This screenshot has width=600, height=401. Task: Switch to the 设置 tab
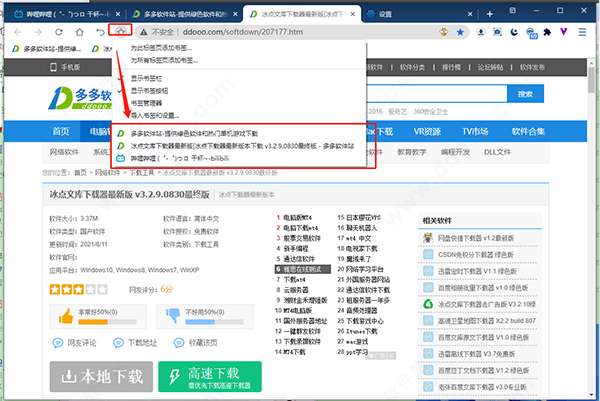click(x=417, y=14)
